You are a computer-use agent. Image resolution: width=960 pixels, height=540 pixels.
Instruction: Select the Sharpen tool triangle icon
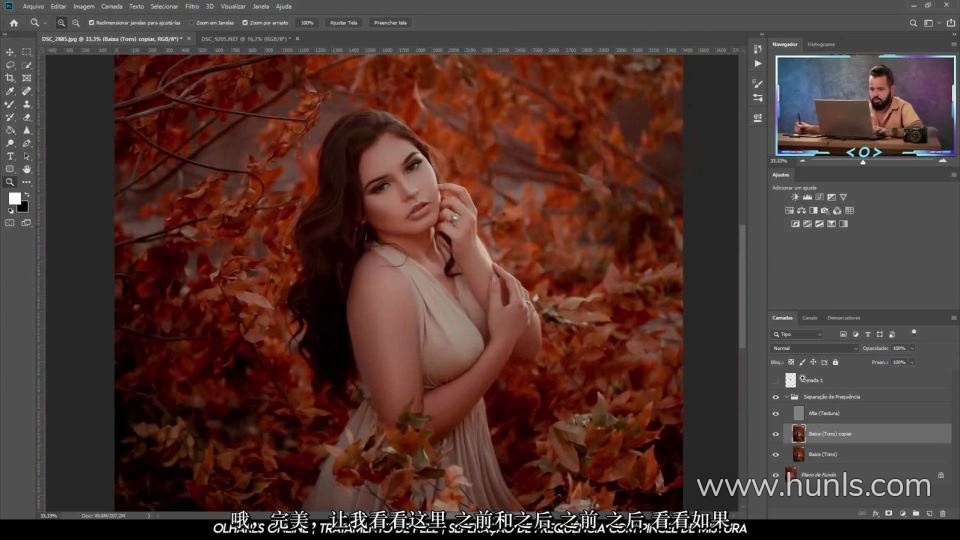coord(26,130)
